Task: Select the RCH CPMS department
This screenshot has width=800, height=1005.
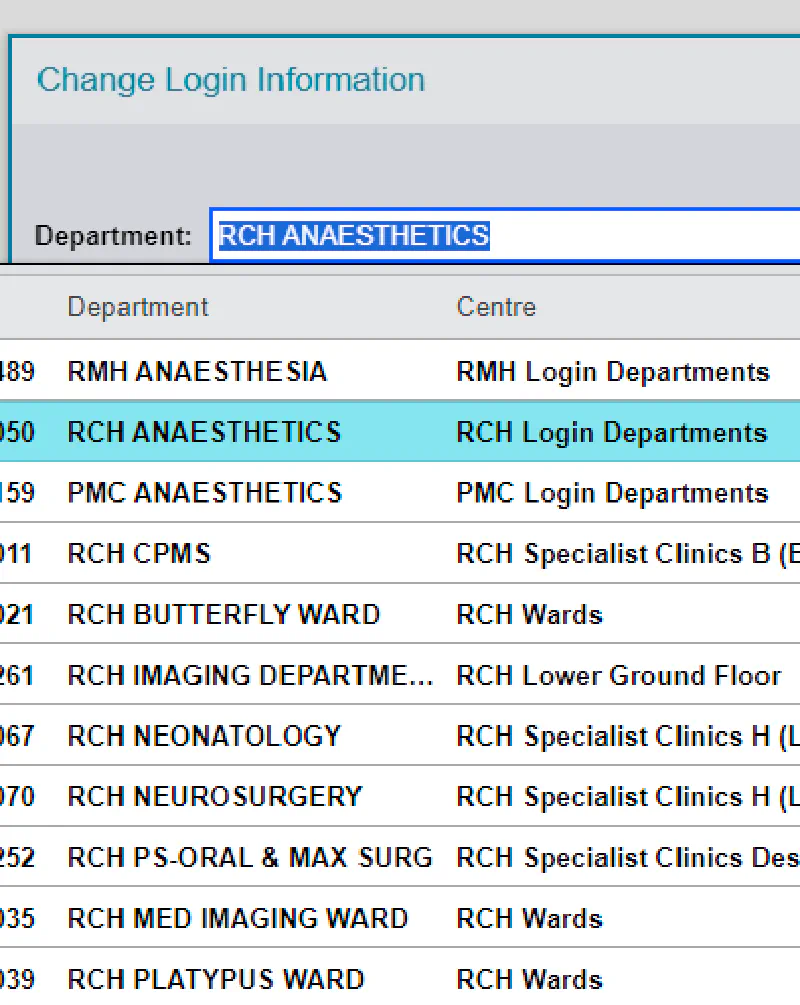Action: click(x=137, y=553)
